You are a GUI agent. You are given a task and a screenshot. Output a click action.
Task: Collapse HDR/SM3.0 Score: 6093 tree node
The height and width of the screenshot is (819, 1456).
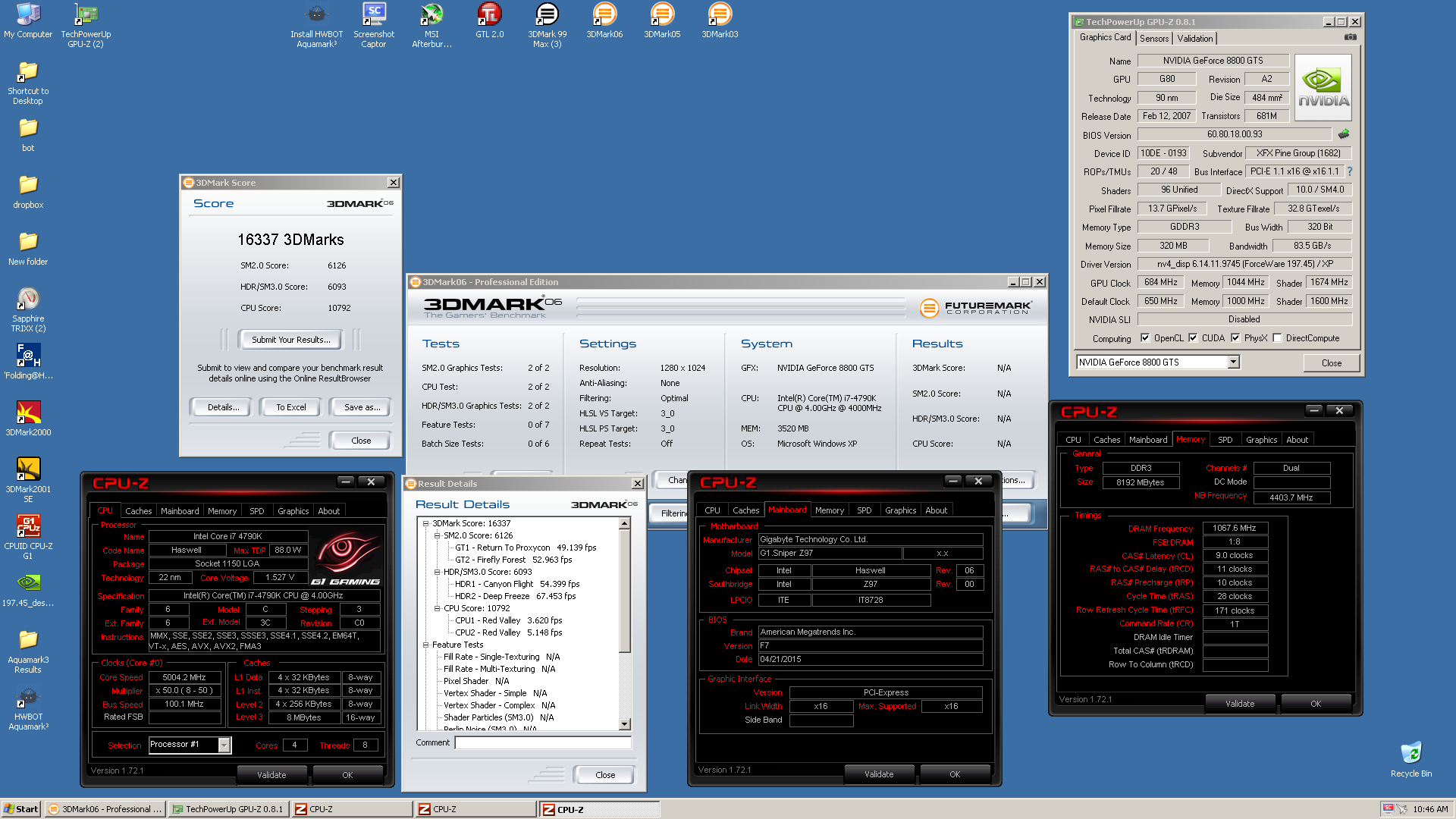click(437, 572)
